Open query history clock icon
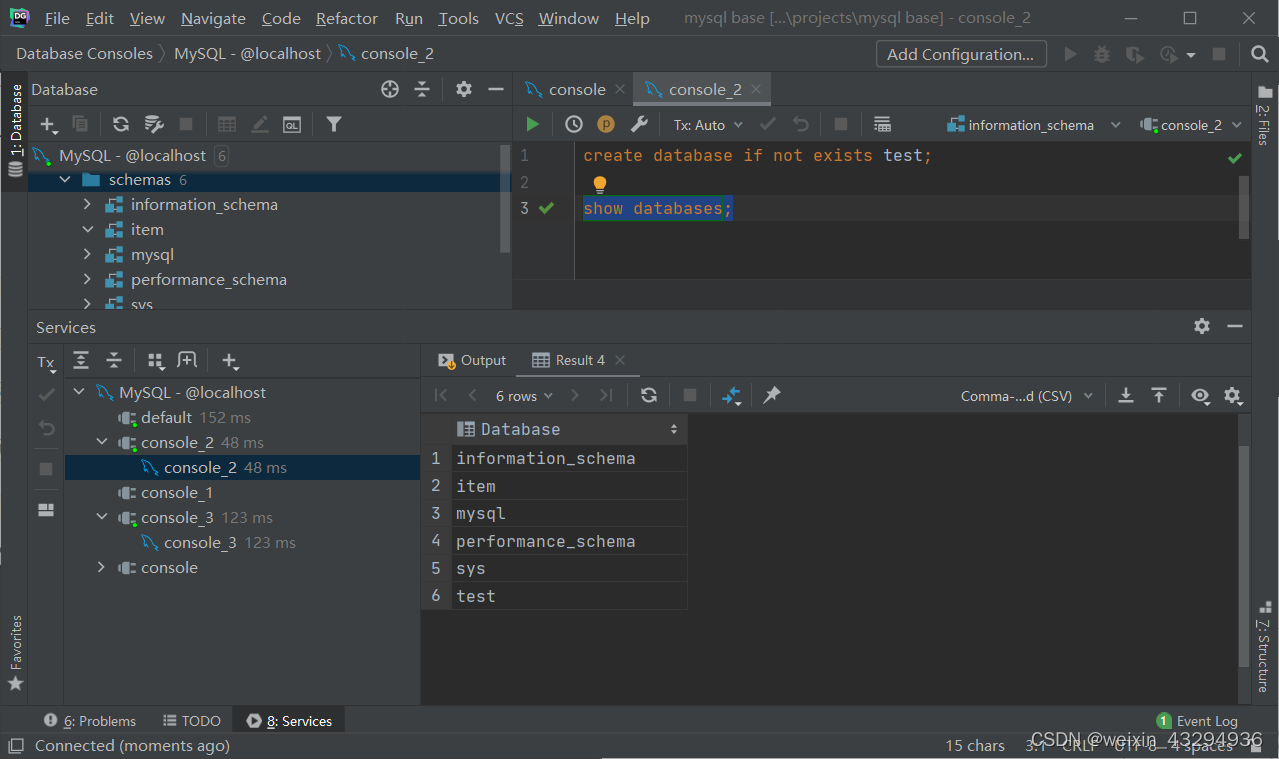The width and height of the screenshot is (1279, 759). pos(574,124)
